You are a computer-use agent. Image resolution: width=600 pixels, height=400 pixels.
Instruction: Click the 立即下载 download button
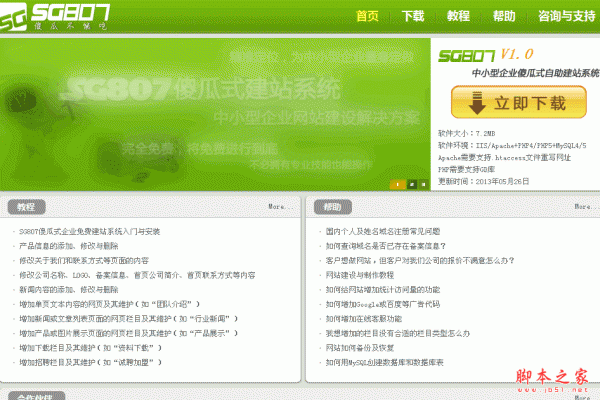tap(518, 102)
